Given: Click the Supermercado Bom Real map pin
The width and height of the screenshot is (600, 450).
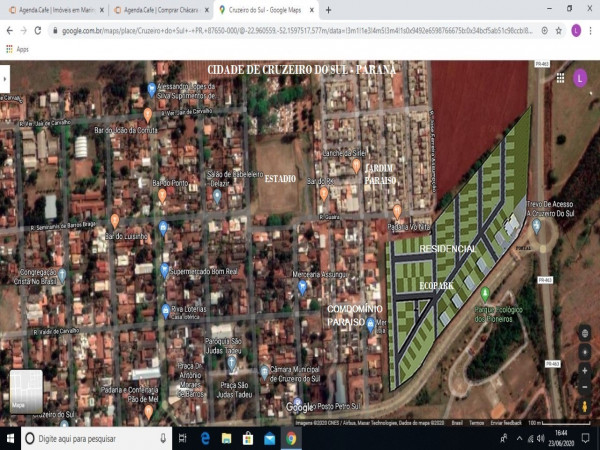Looking at the screenshot, I should tap(164, 270).
